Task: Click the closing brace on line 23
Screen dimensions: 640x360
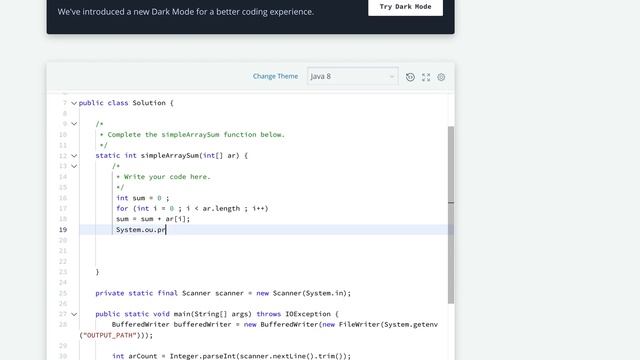Action: (x=97, y=272)
